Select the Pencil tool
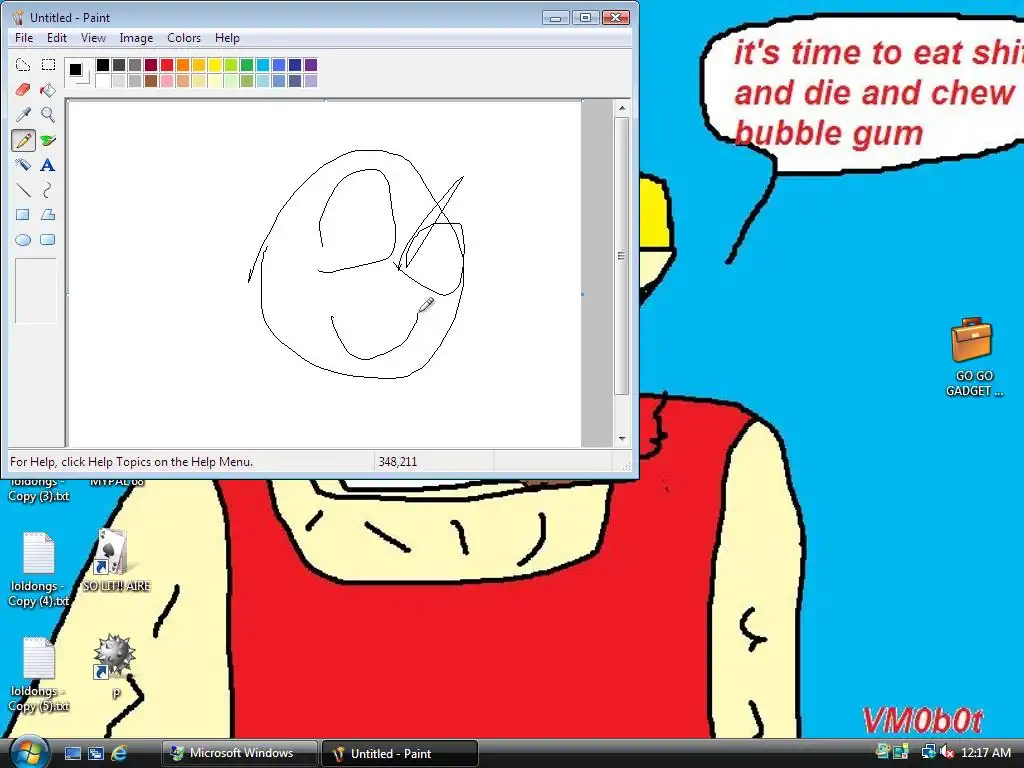The width and height of the screenshot is (1024, 768). click(23, 140)
